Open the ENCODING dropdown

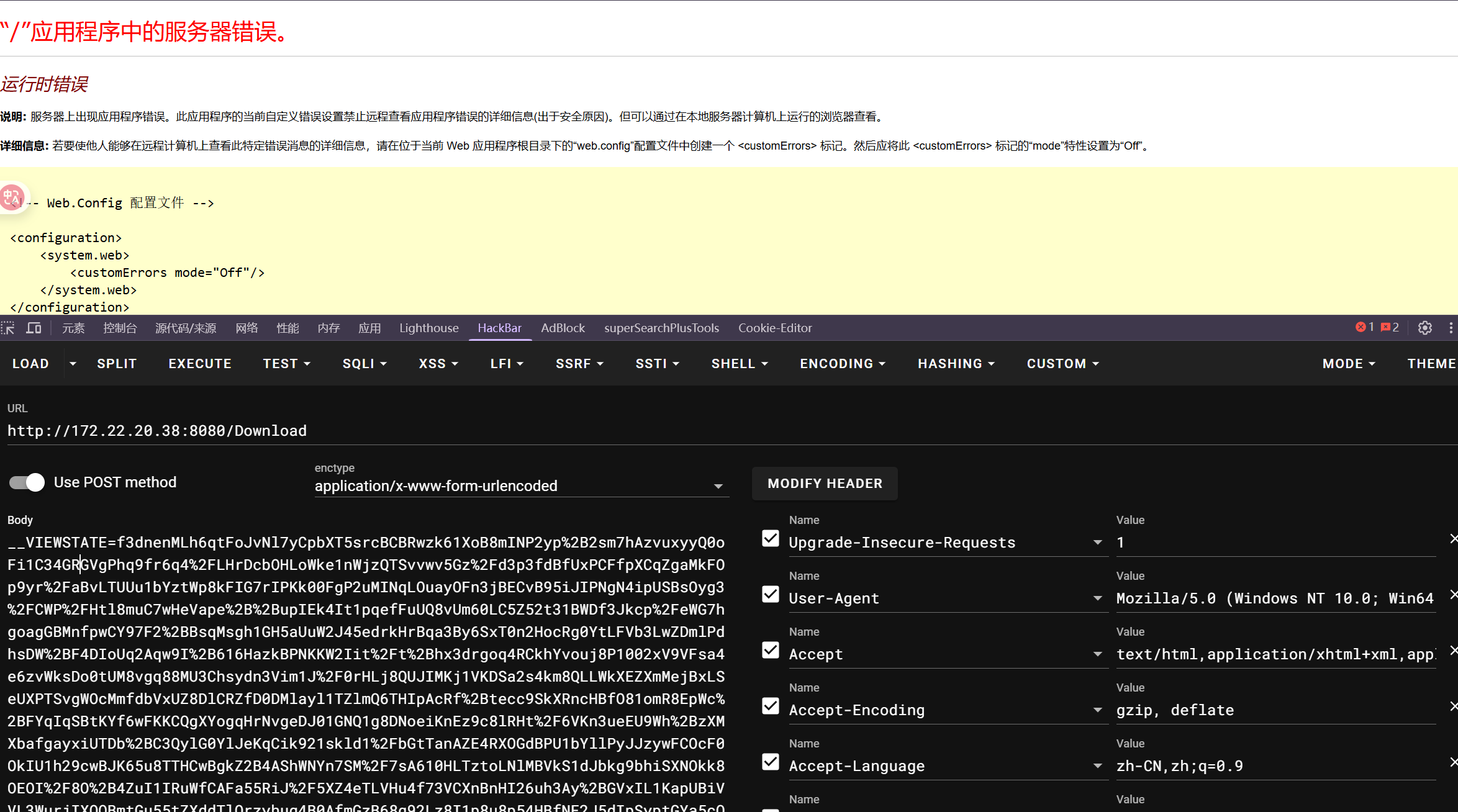pos(843,363)
